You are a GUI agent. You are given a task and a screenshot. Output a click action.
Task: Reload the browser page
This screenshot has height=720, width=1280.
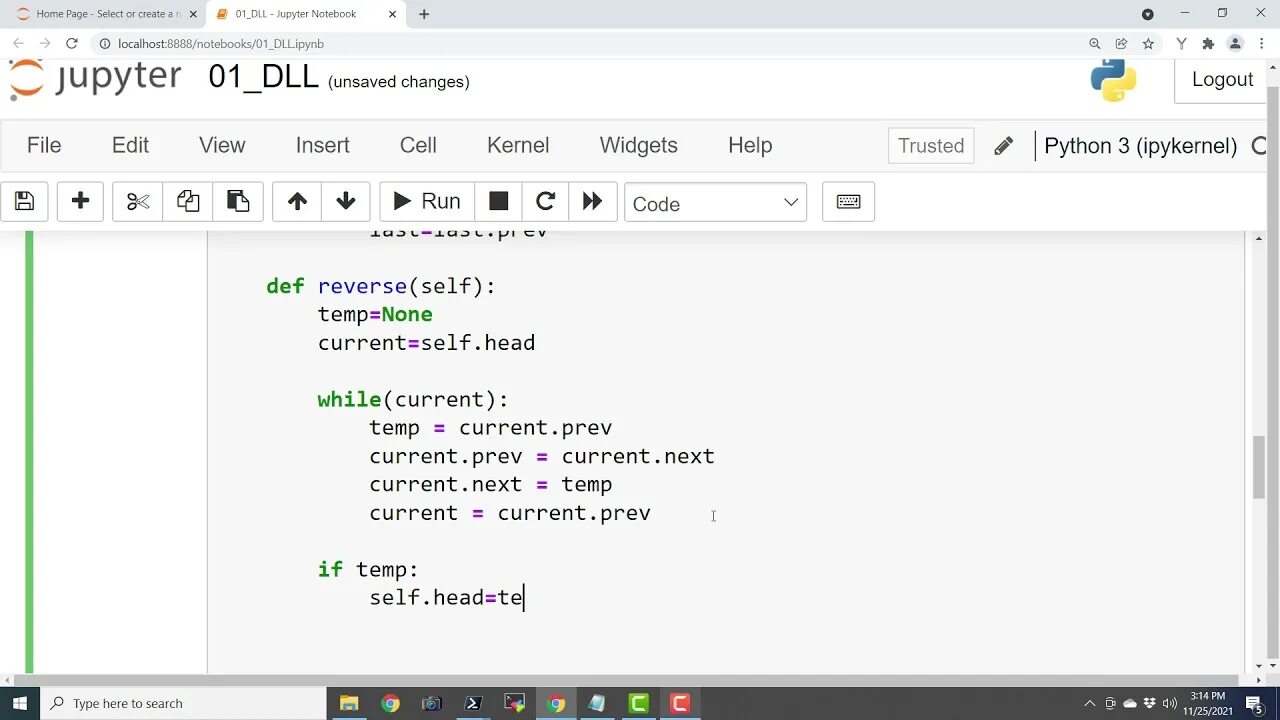coord(71,44)
